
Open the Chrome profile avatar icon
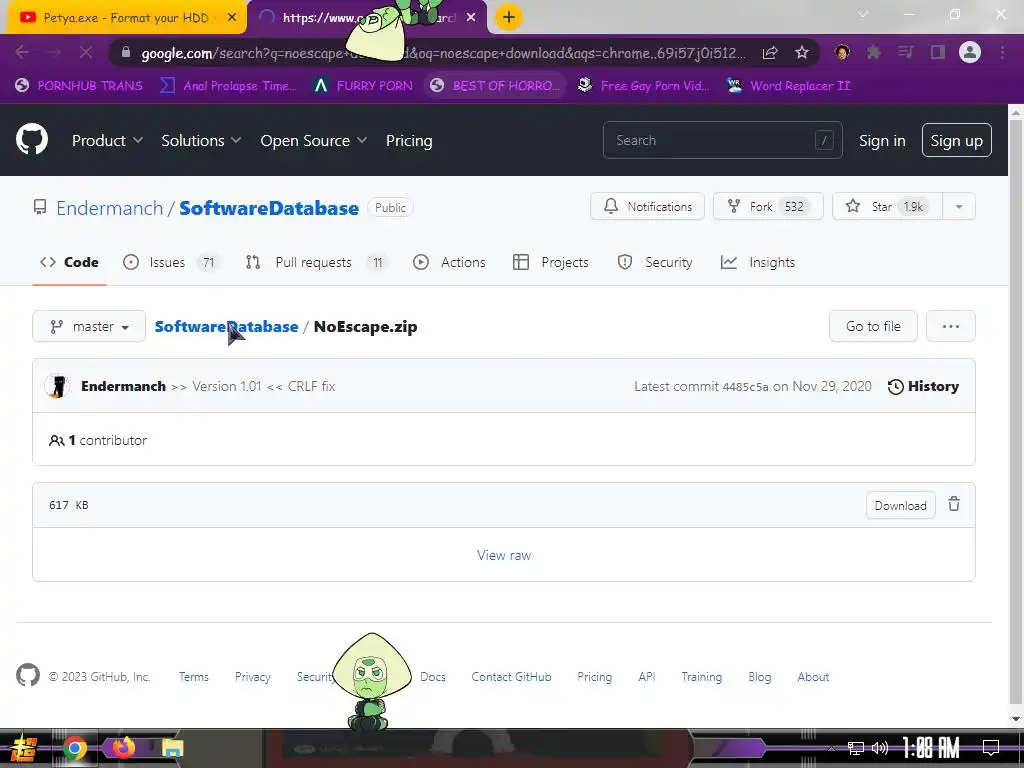click(x=970, y=52)
